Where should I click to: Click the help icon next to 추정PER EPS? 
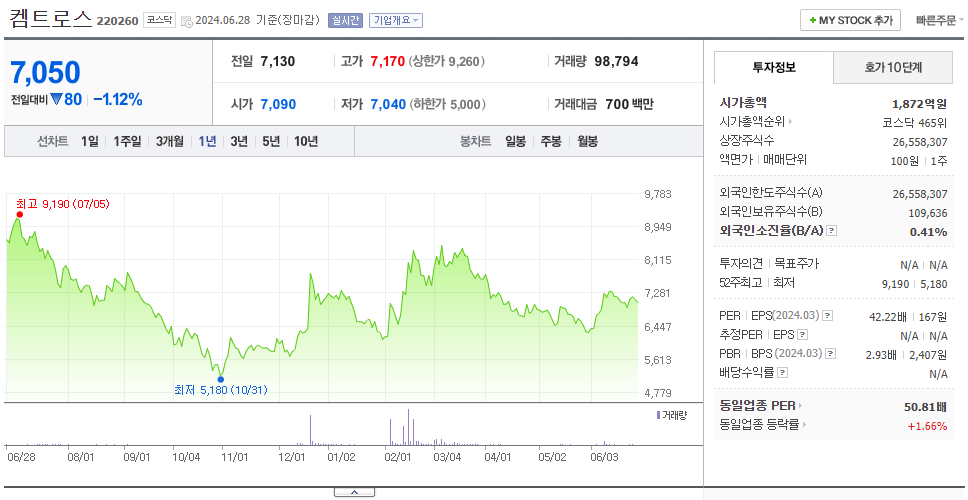802,335
